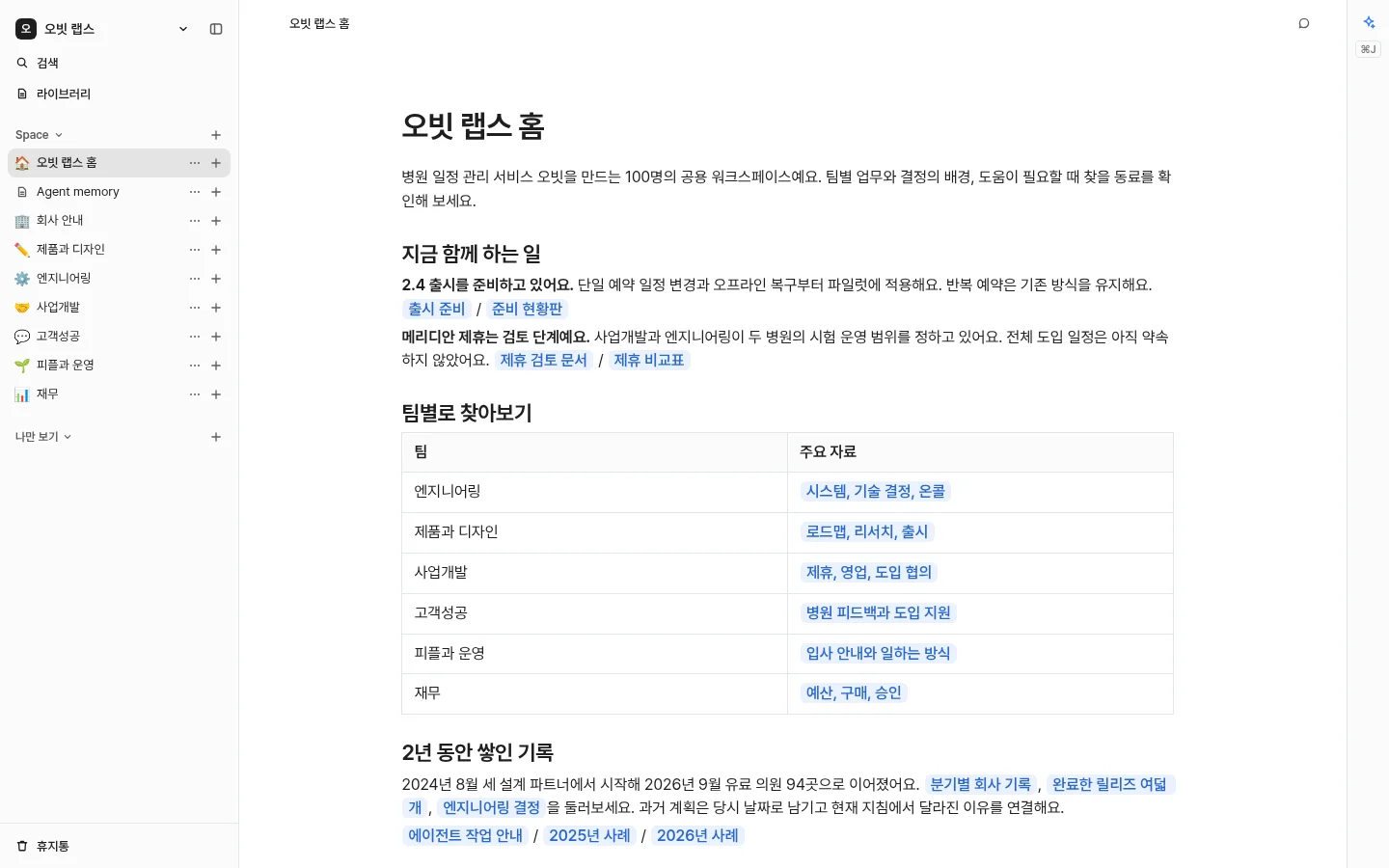
Task: Add a subpage under Agent memory
Action: tap(216, 192)
